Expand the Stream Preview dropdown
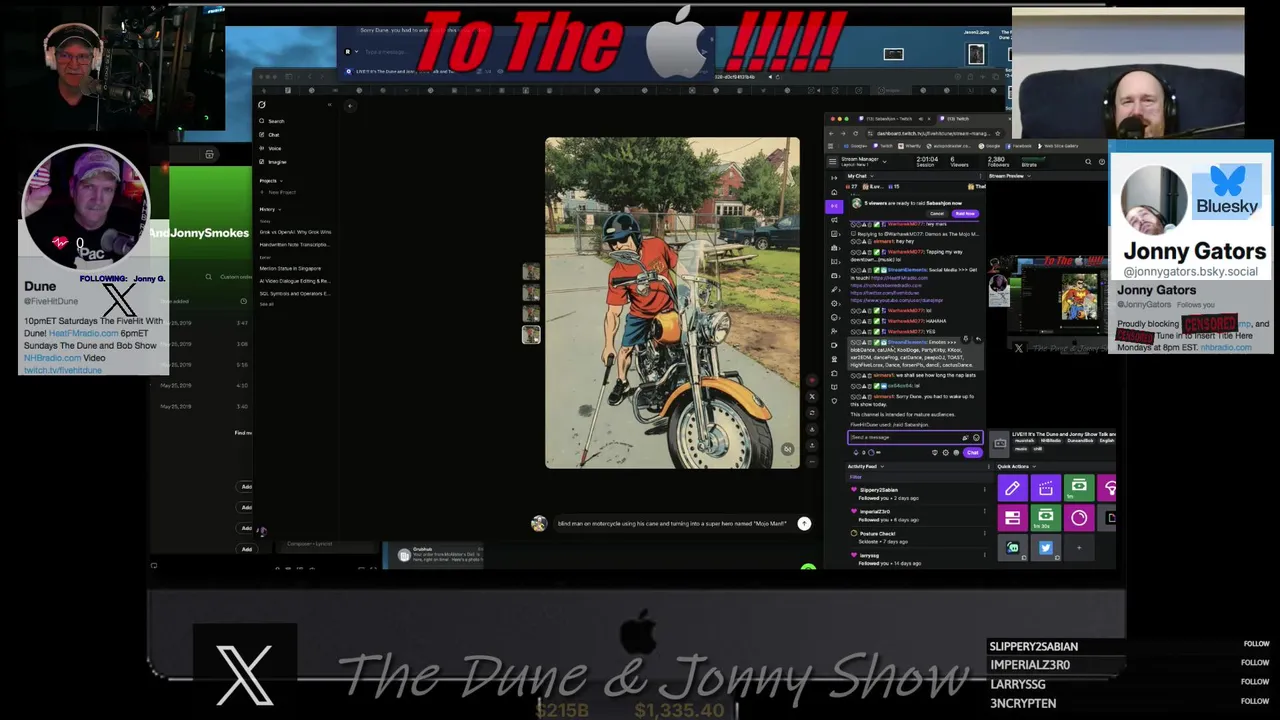1280x720 pixels. point(1029,176)
